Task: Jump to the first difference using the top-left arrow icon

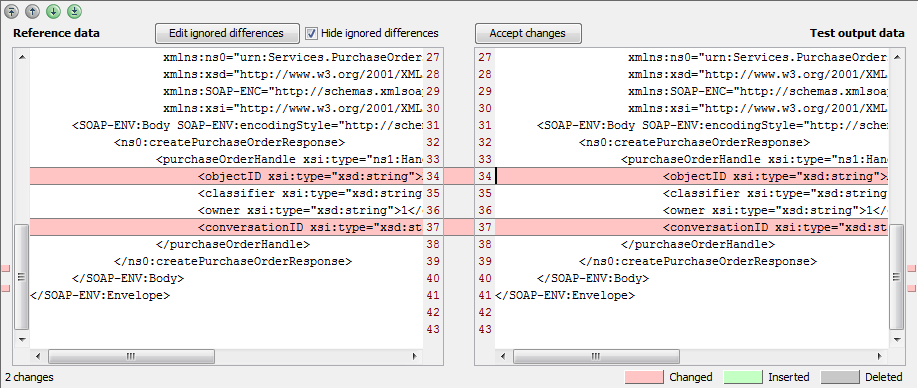Action: [x=12, y=10]
